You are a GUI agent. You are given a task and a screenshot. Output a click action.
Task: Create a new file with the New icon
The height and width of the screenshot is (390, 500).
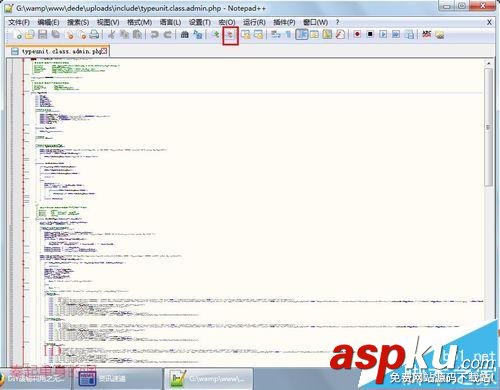click(18, 34)
